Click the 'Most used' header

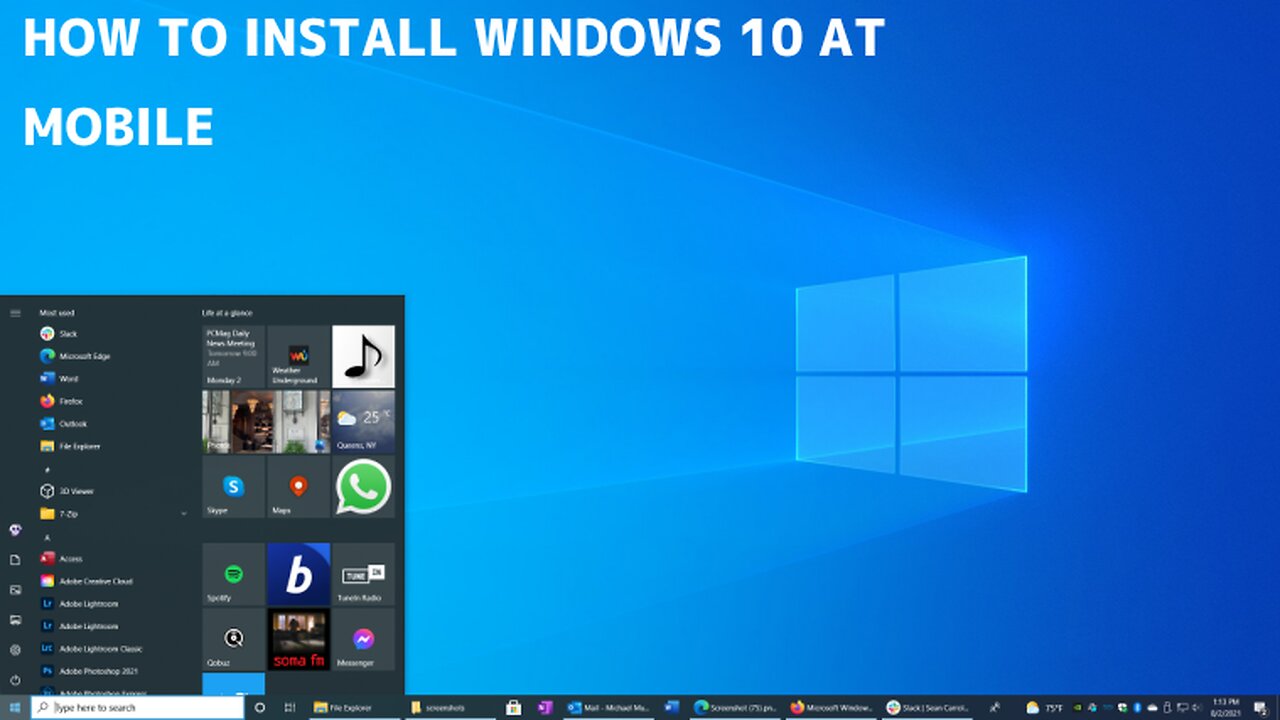pyautogui.click(x=57, y=313)
